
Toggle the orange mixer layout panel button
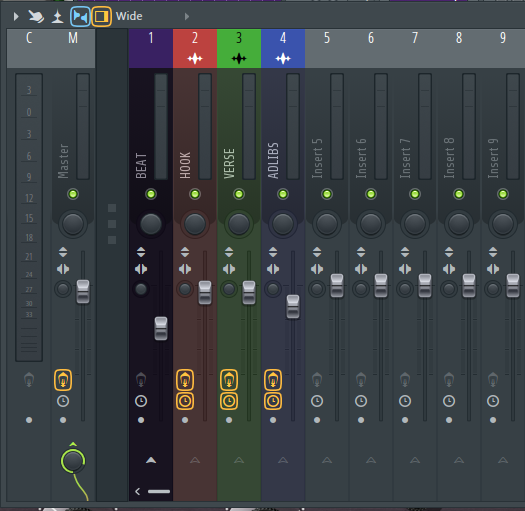(101, 16)
